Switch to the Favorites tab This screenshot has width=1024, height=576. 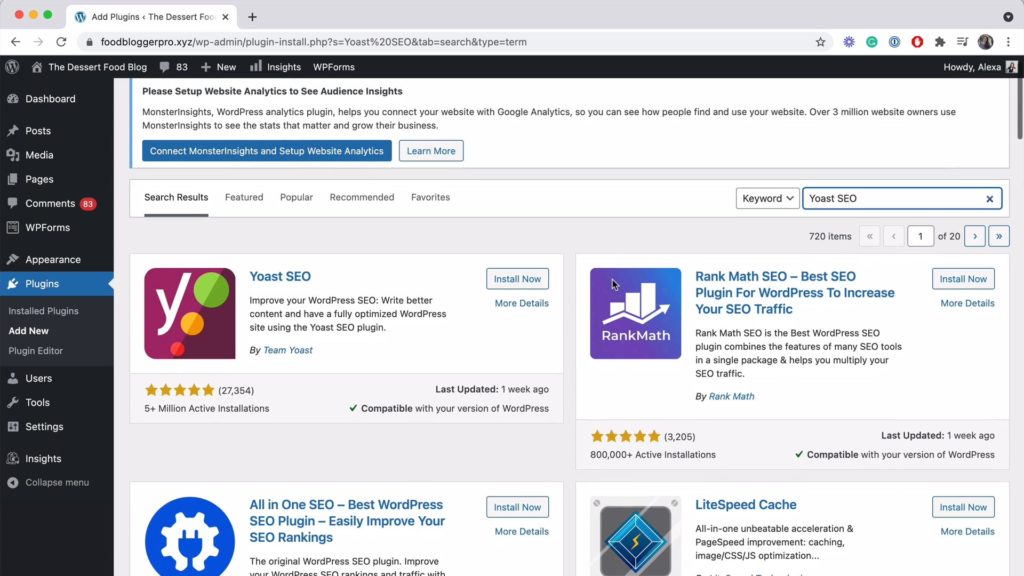coord(430,197)
